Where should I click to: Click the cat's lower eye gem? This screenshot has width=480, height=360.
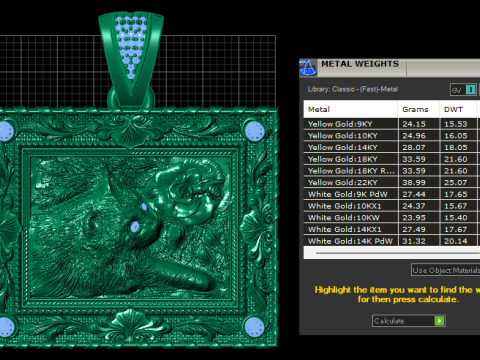135,227
